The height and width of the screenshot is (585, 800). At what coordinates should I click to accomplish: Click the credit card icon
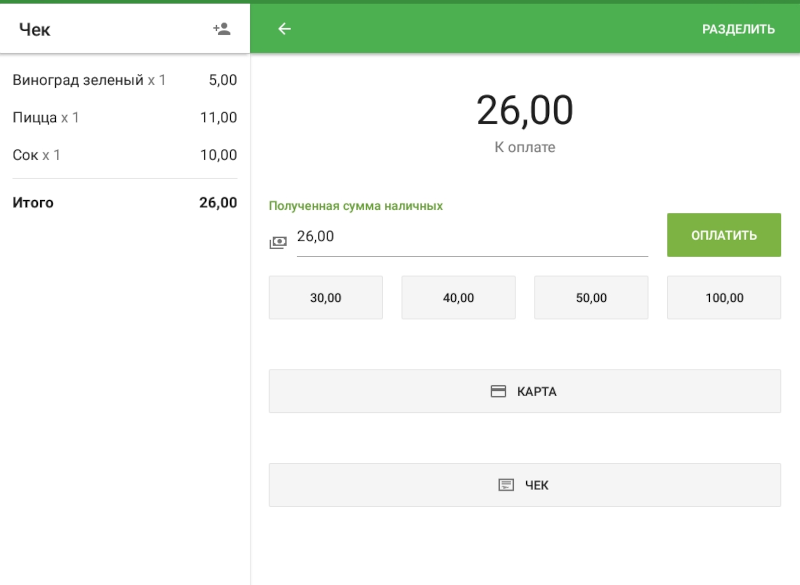498,391
